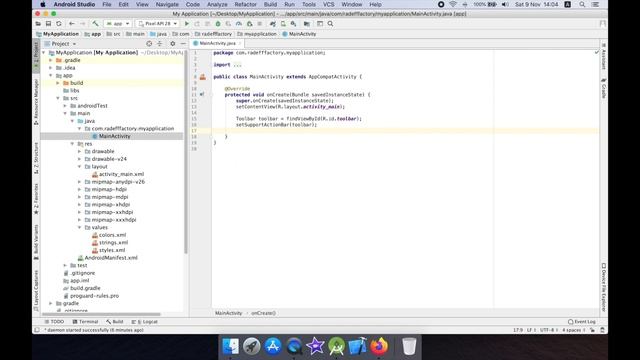The height and width of the screenshot is (360, 640).
Task: Click the Synchronize refresh toolbar icon
Action: [59, 24]
